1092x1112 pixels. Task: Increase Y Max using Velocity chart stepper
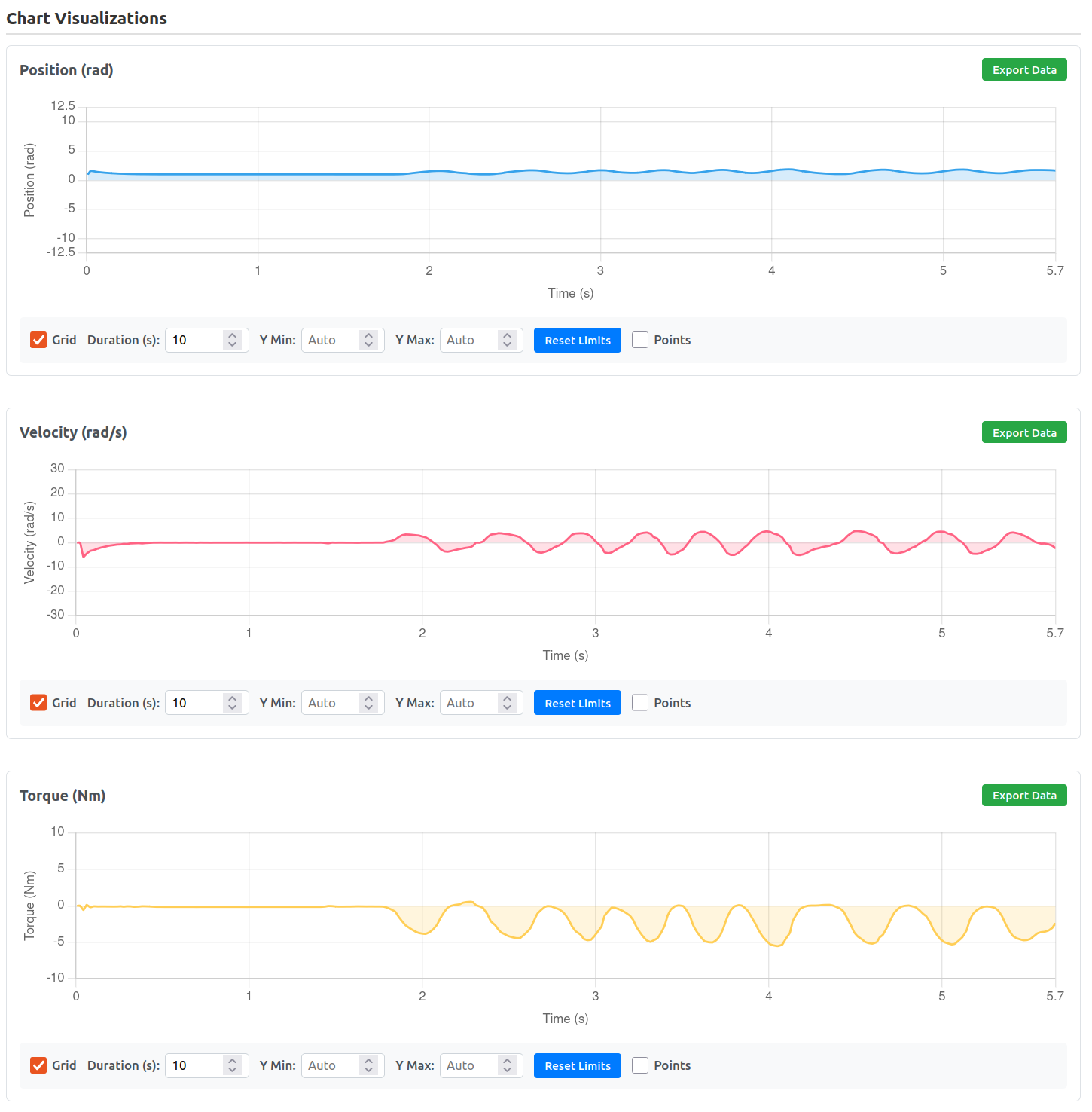point(508,698)
